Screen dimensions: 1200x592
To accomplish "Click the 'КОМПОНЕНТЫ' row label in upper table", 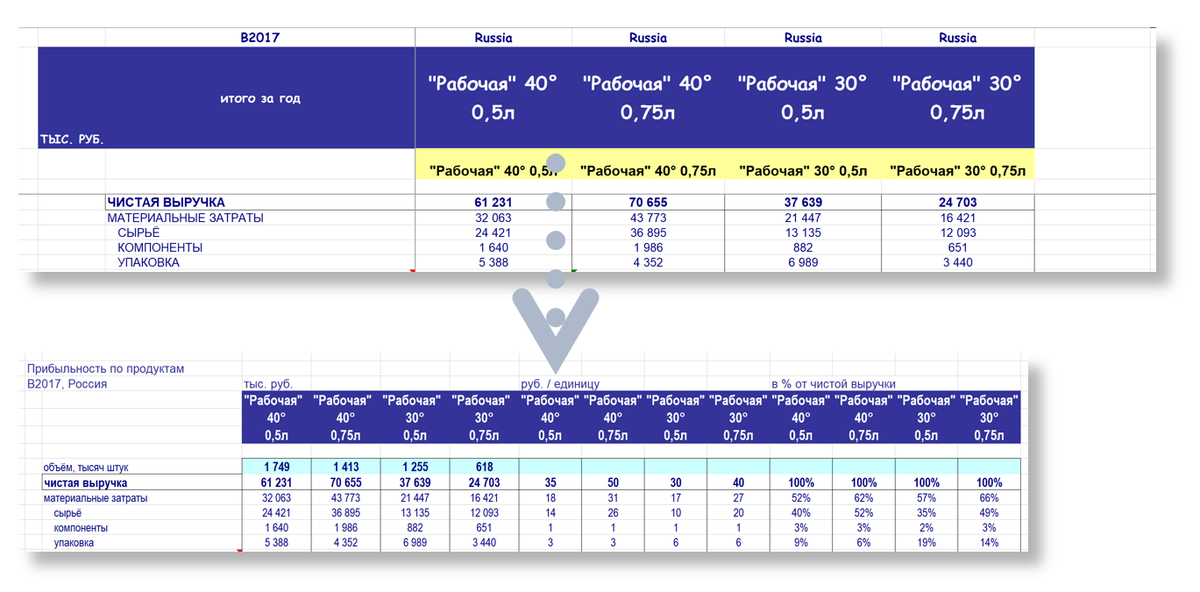I will tap(160, 248).
